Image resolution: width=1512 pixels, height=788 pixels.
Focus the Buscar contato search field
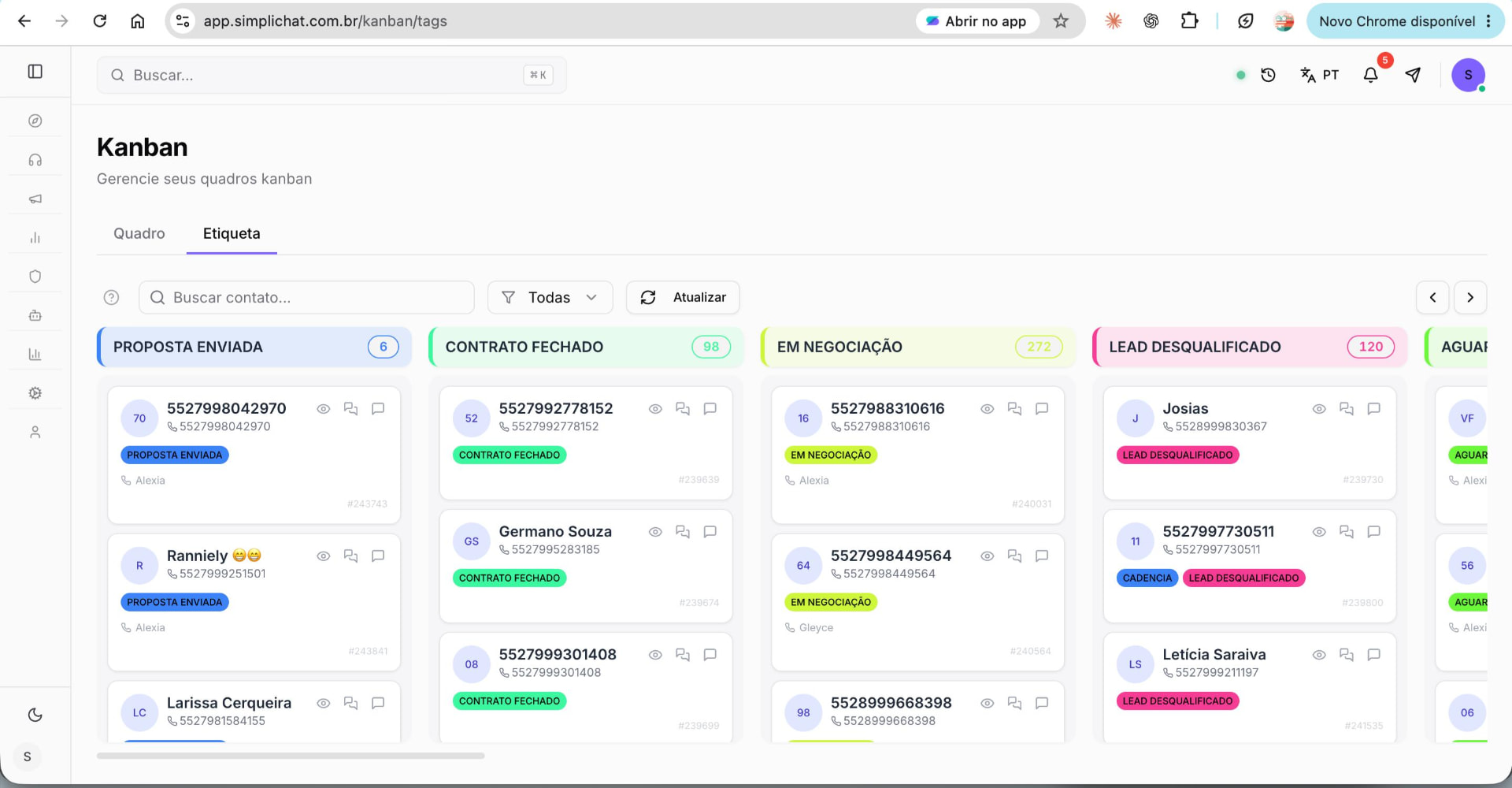306,297
